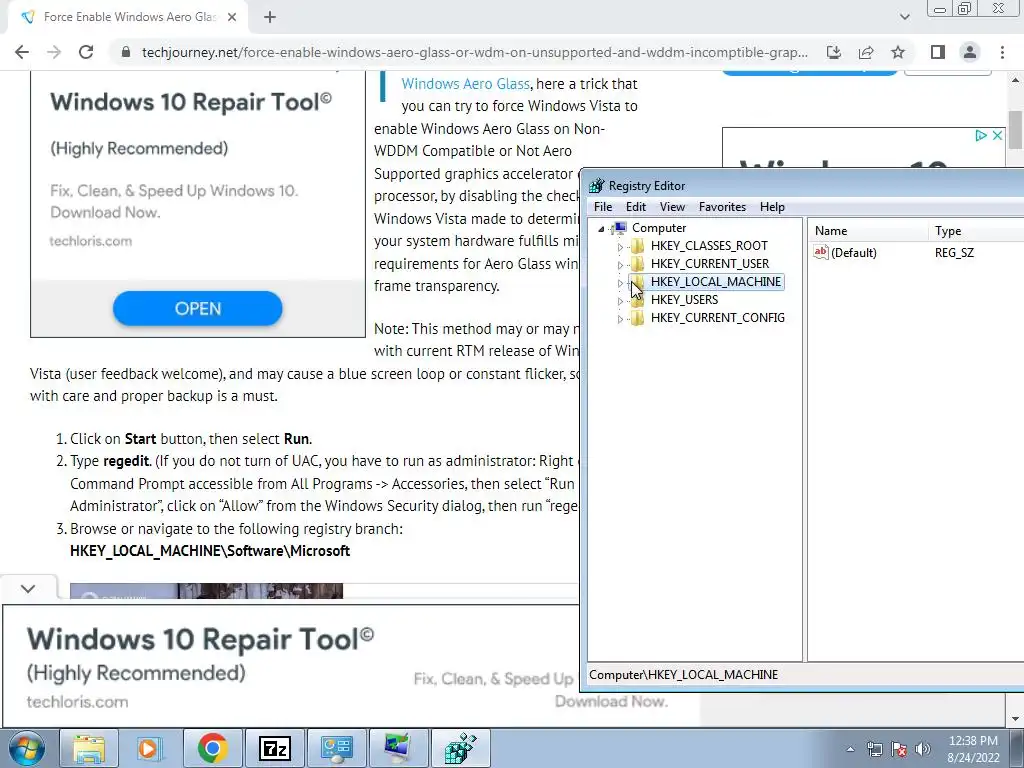Click the blue OPEN ad button
1024x768 pixels.
pyautogui.click(x=197, y=308)
